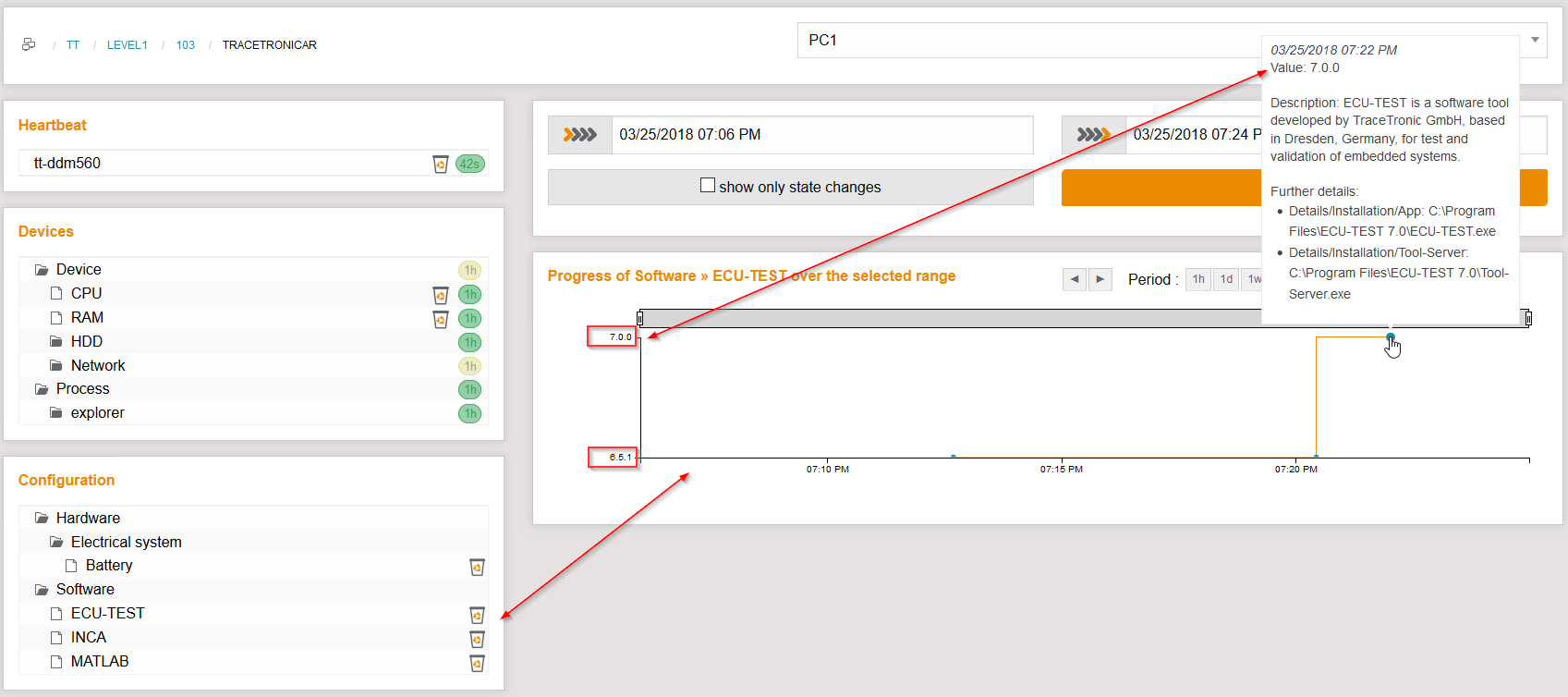Expand the HDD folder in Devices
Image resolution: width=1568 pixels, height=697 pixels.
[x=56, y=342]
